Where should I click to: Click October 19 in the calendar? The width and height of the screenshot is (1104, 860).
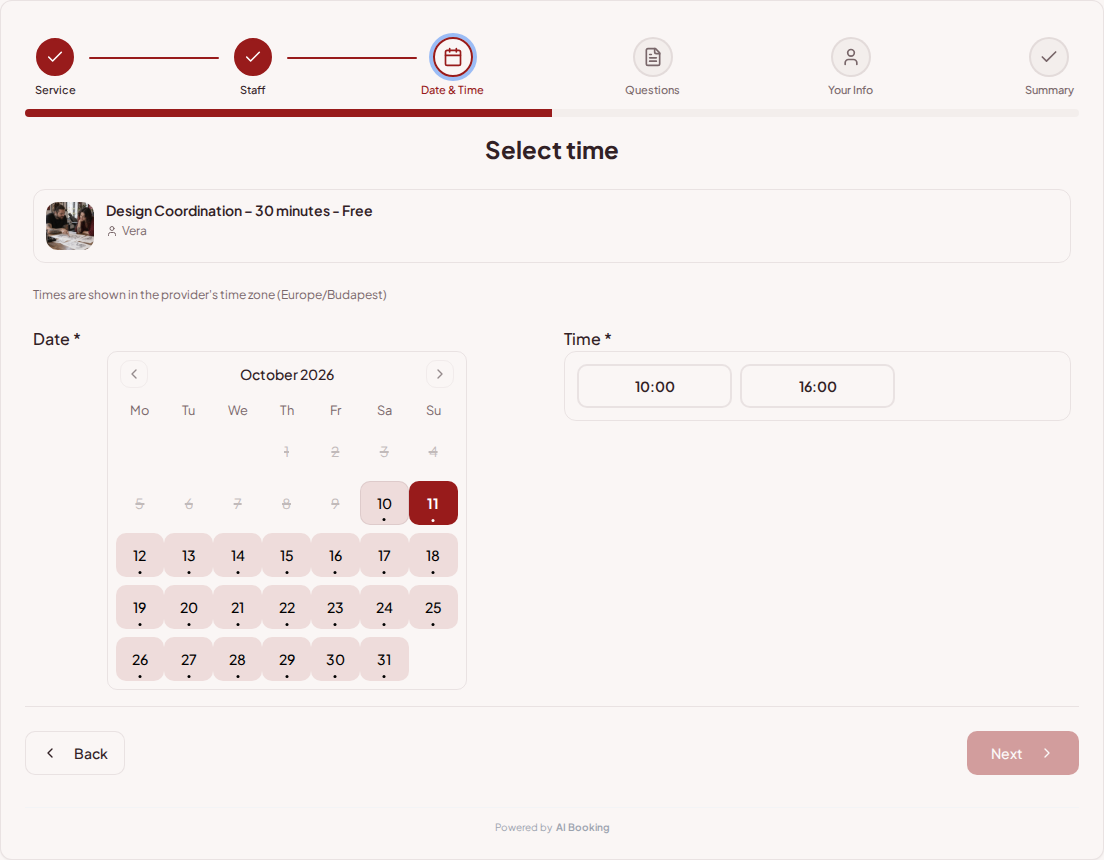coord(139,607)
